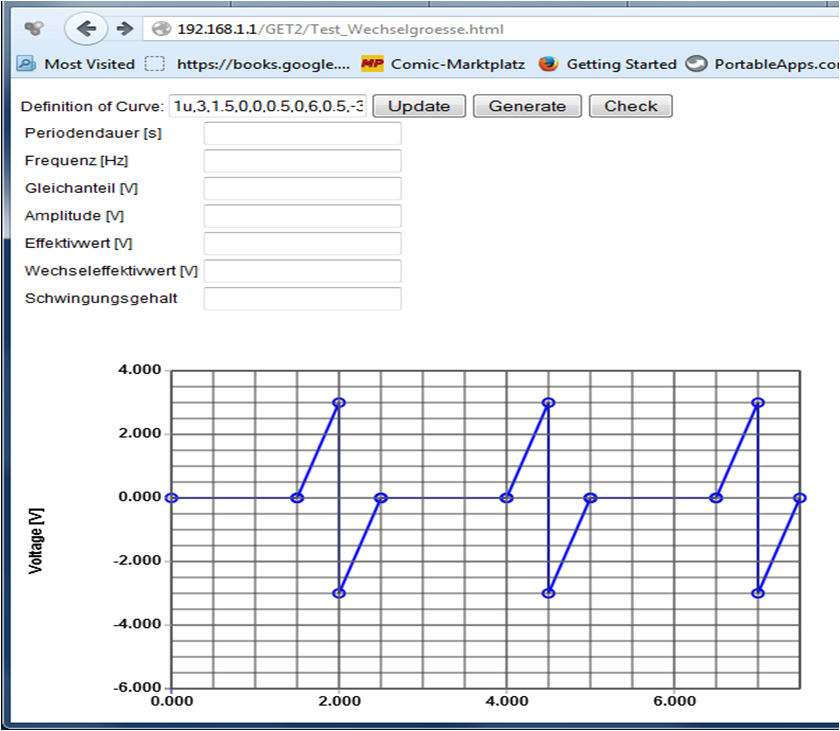The height and width of the screenshot is (731, 840).
Task: Click the Definition of Curve input field
Action: click(267, 106)
